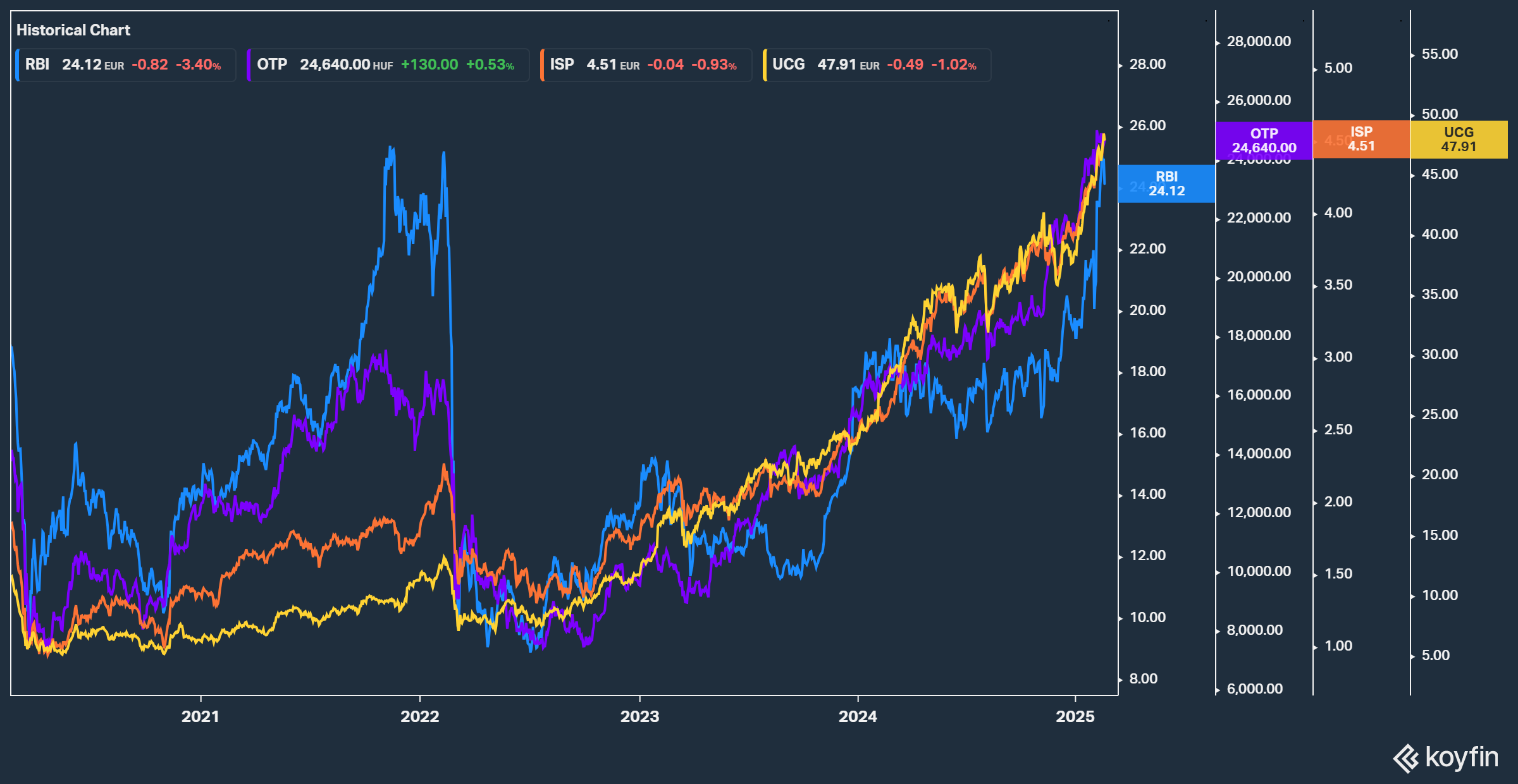Click the 12.00 RBI axis label

click(x=1147, y=556)
